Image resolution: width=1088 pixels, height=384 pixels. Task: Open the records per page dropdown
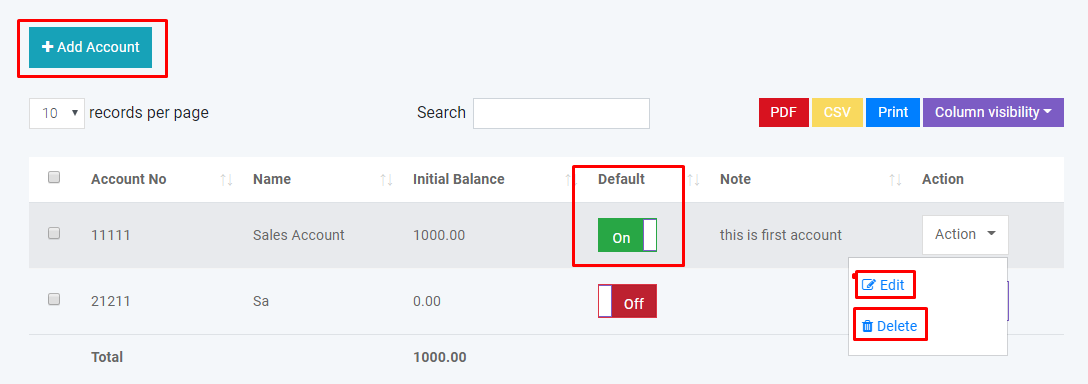click(57, 113)
